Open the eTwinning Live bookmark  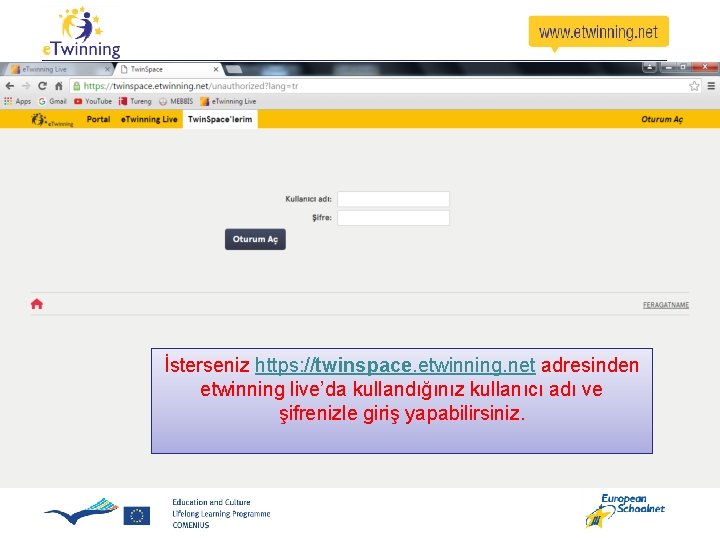pos(228,101)
